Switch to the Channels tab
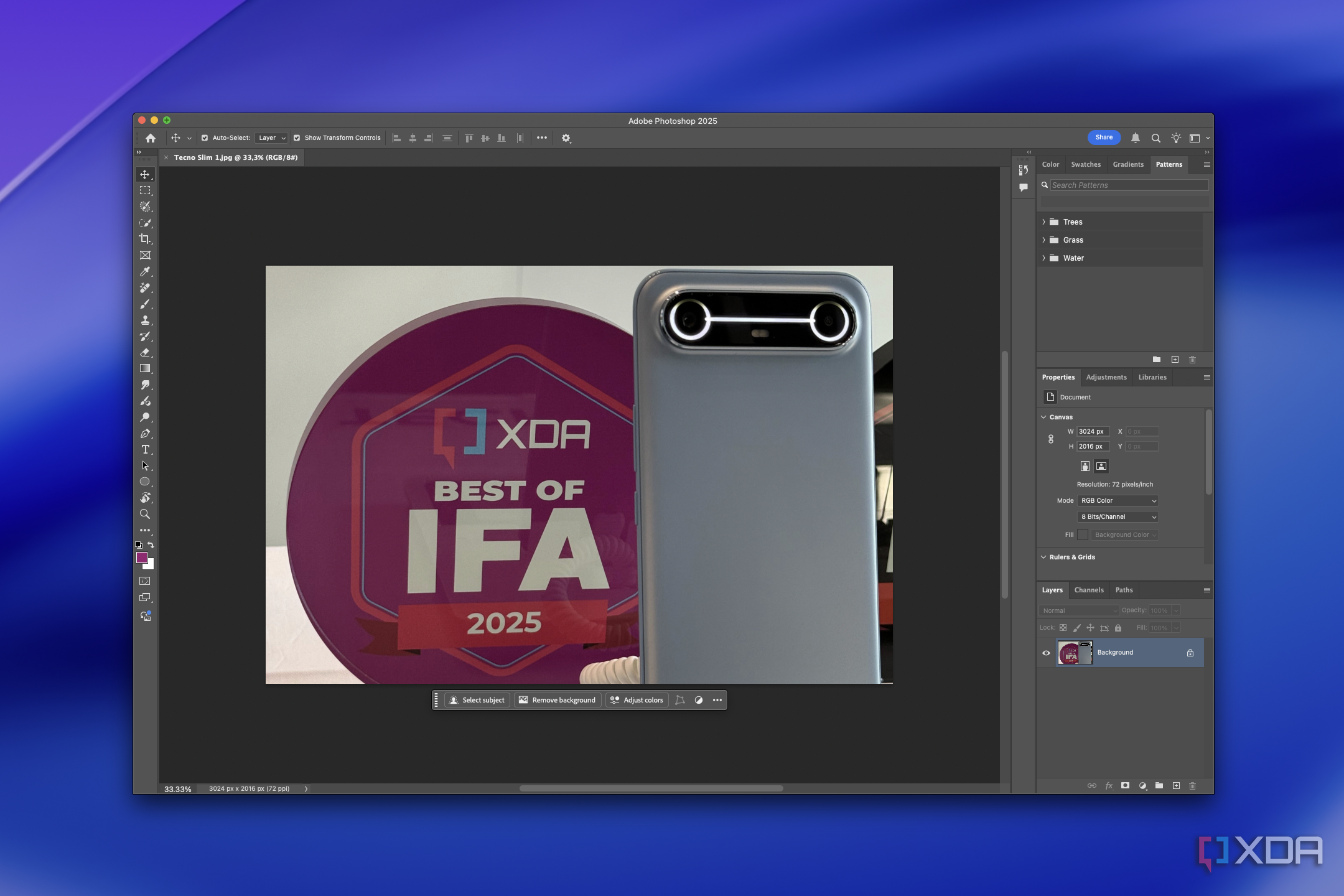The image size is (1344, 896). (x=1089, y=590)
